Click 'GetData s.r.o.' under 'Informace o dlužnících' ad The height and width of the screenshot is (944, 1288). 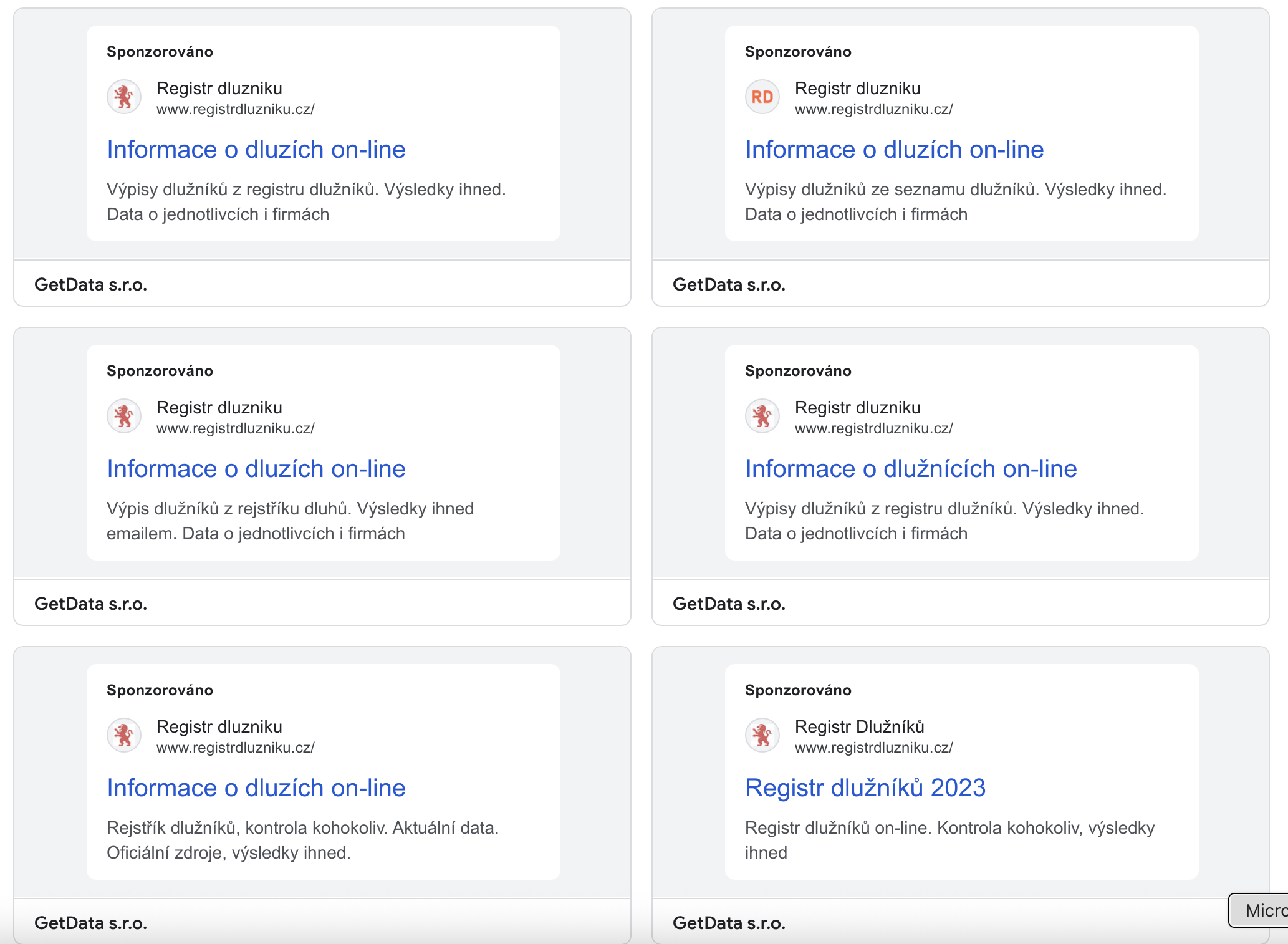click(729, 604)
